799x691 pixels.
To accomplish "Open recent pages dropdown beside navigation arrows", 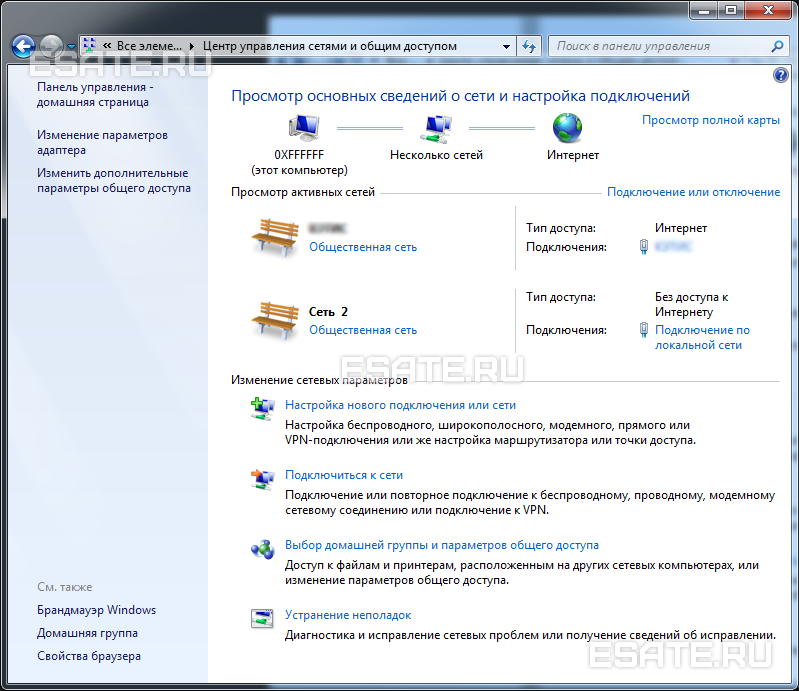I will tap(71, 47).
